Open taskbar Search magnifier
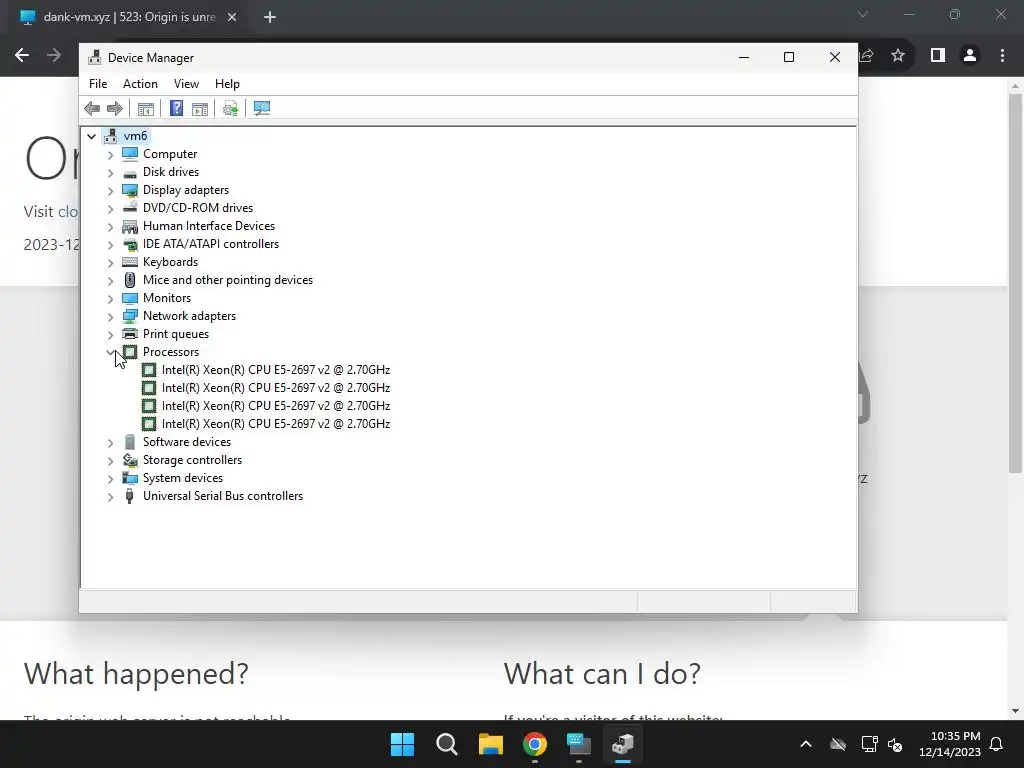This screenshot has height=768, width=1024. point(447,744)
